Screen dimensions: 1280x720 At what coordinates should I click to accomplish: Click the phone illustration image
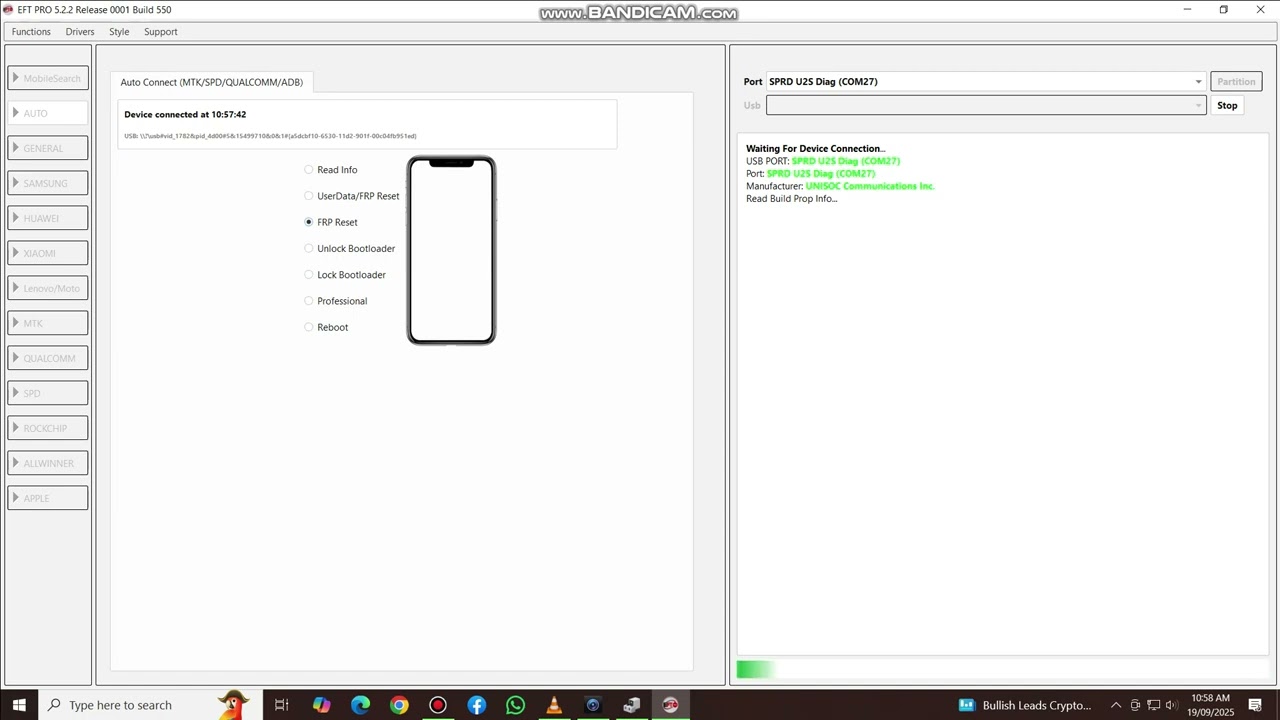point(451,250)
